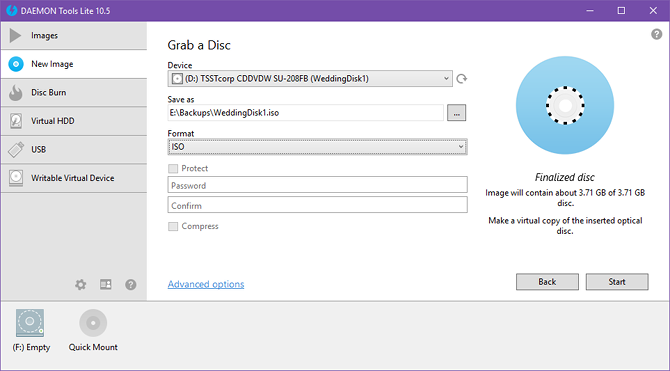Click the settings gear icon
Viewport: 670px width, 371px height.
(x=80, y=285)
